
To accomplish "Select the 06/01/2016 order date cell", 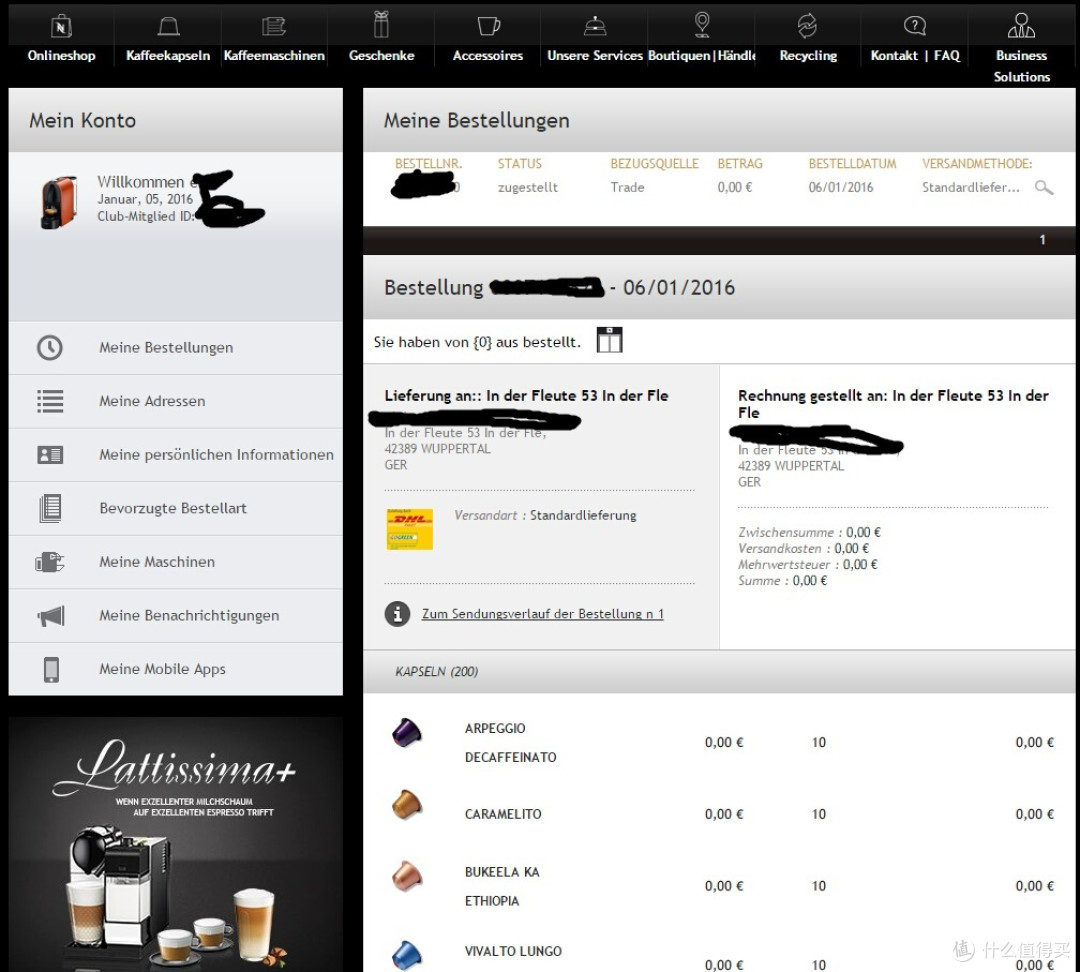I will [841, 187].
